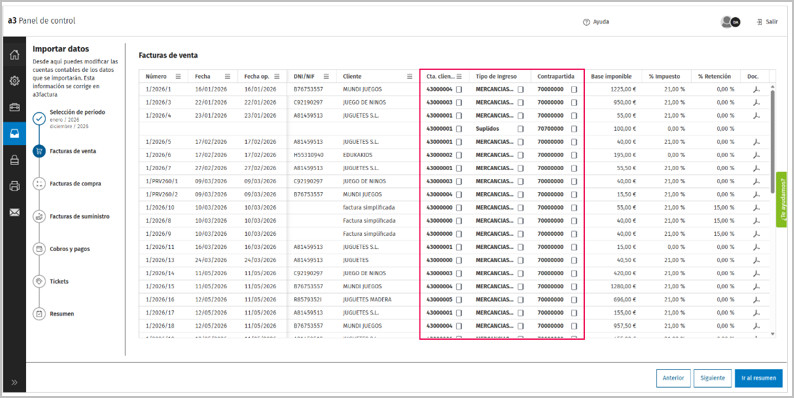This screenshot has height=398, width=794.
Task: Expand the sidebar with the double-chevron icon
Action: (14, 382)
